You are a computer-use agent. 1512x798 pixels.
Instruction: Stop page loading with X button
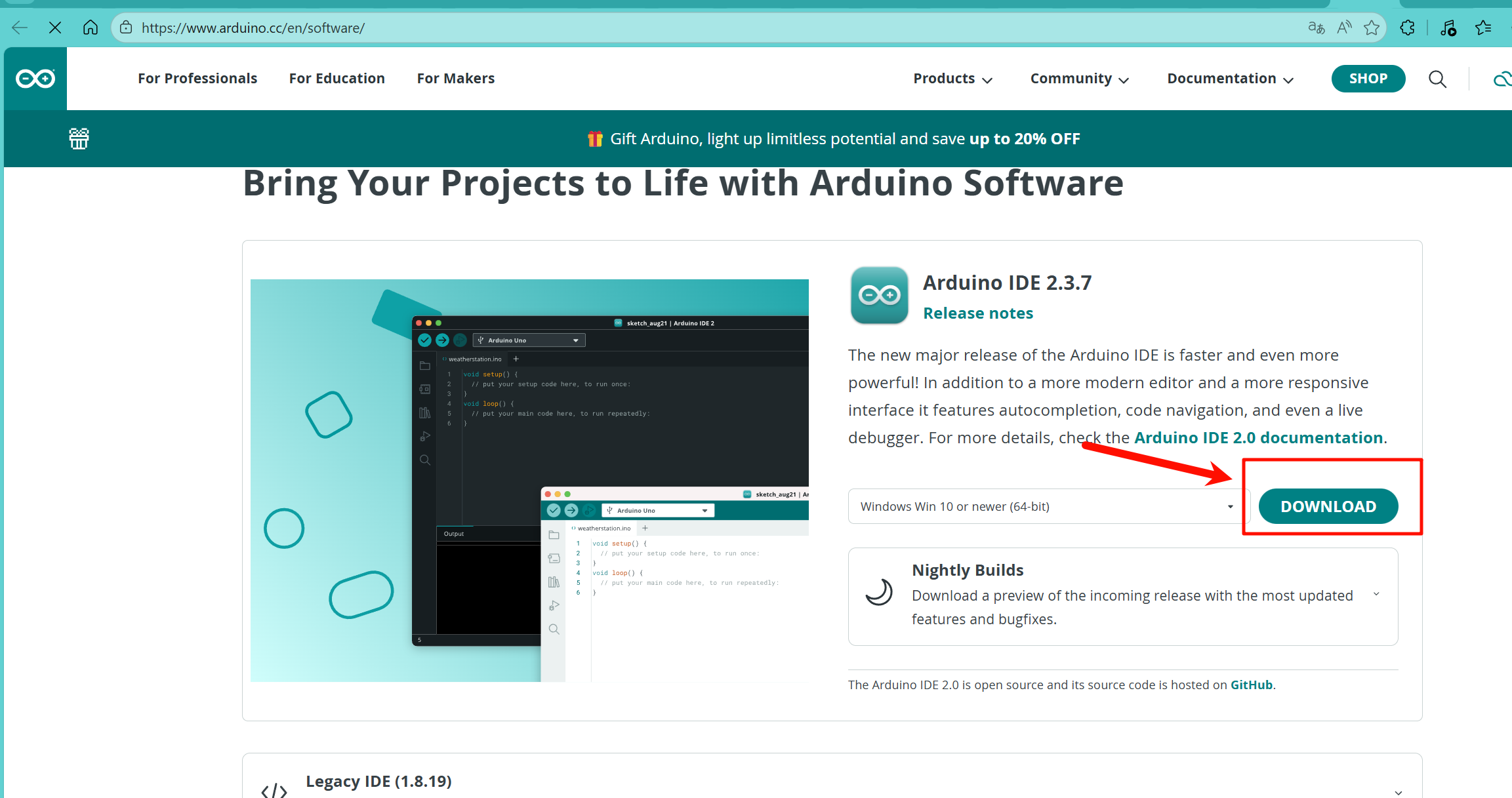point(55,28)
